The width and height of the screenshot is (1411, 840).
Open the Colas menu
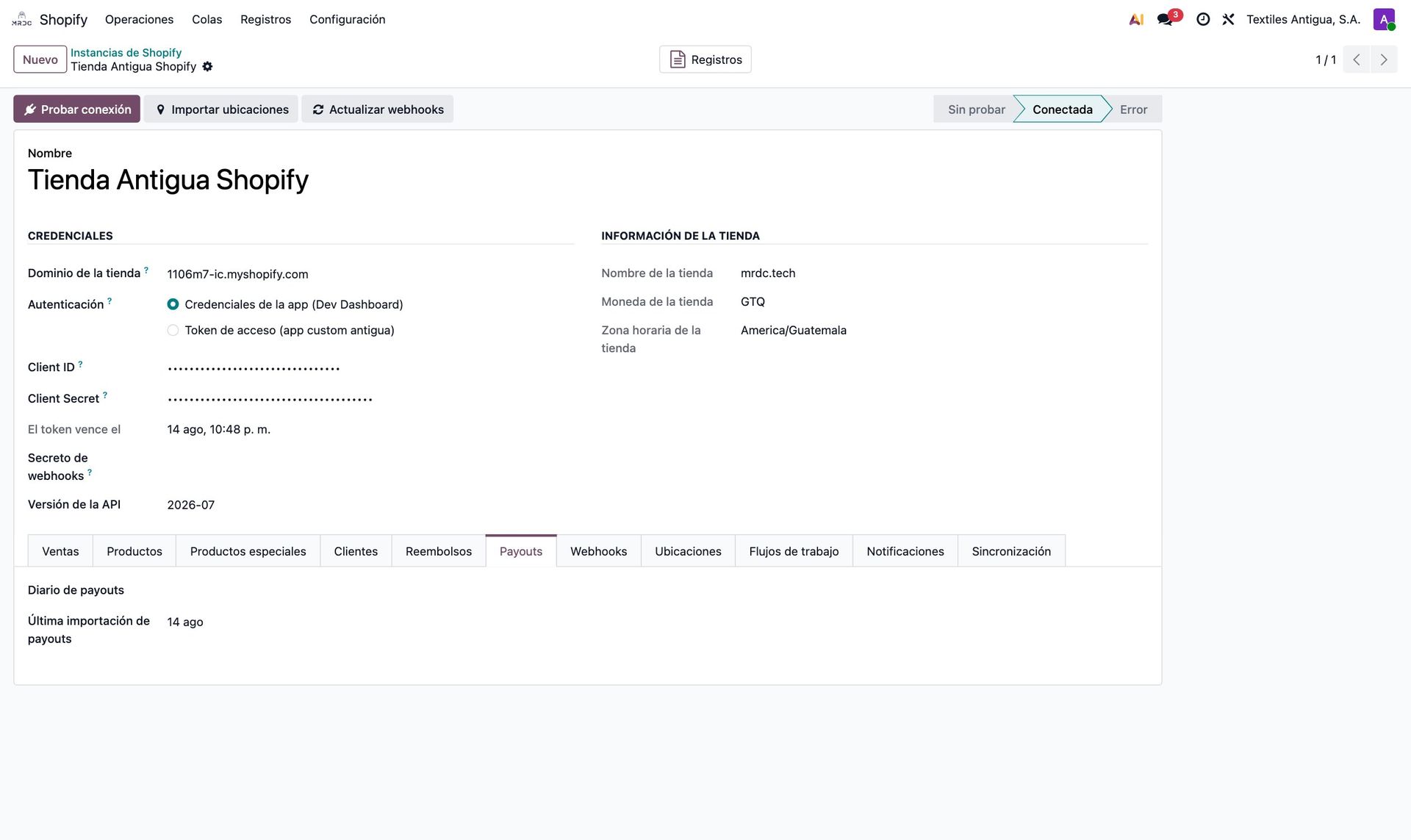tap(207, 20)
